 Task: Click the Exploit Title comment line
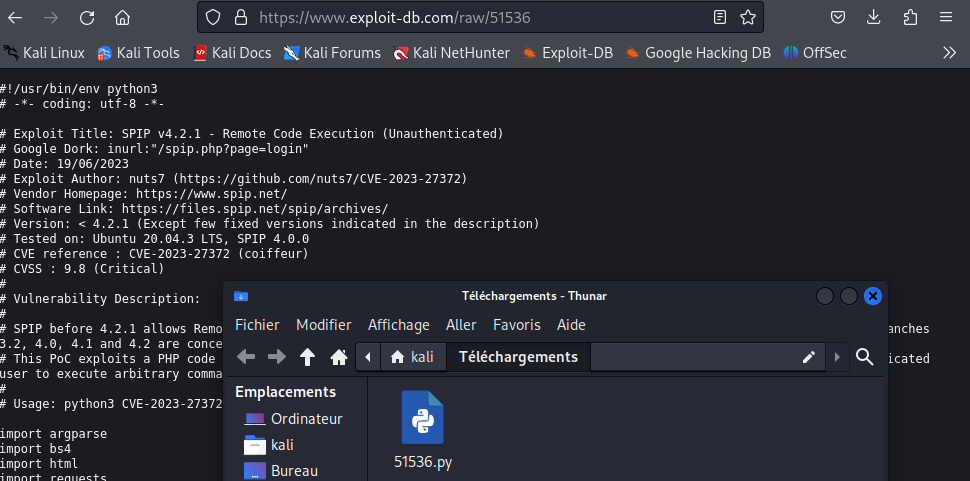pos(252,134)
